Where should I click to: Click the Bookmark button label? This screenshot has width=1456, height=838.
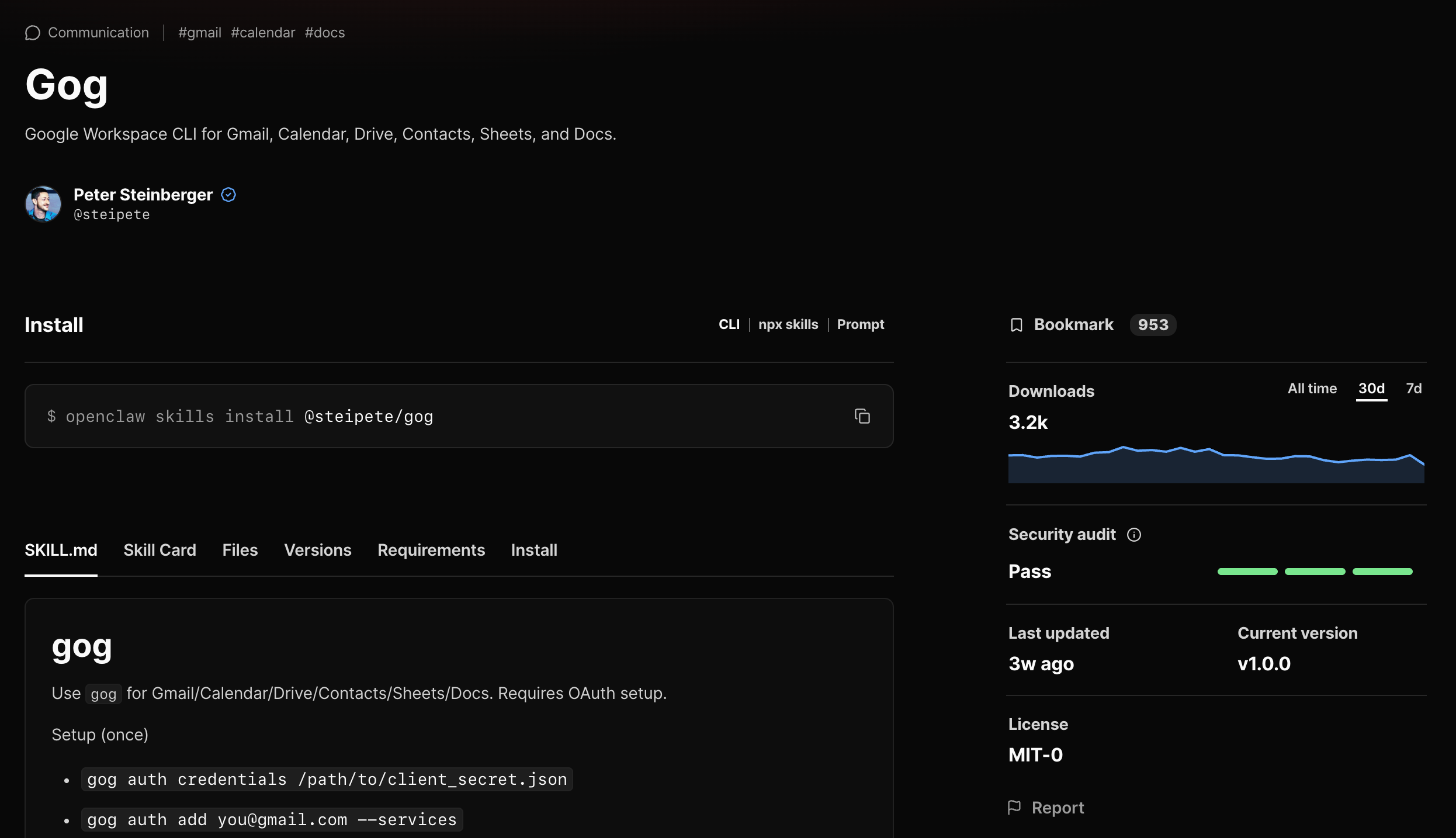[x=1074, y=325]
